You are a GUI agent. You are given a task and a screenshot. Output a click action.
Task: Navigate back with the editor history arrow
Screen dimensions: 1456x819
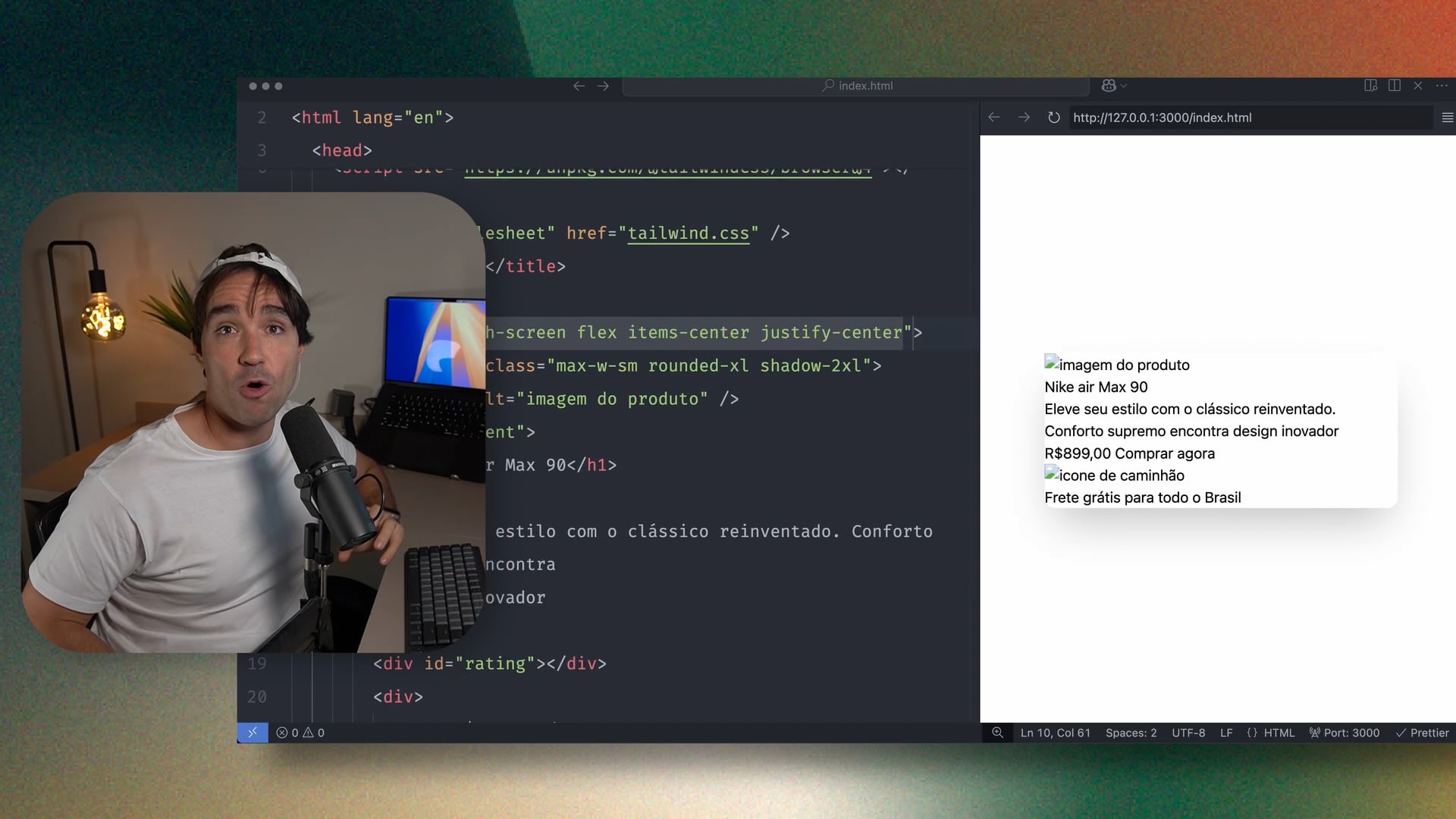pyautogui.click(x=579, y=86)
